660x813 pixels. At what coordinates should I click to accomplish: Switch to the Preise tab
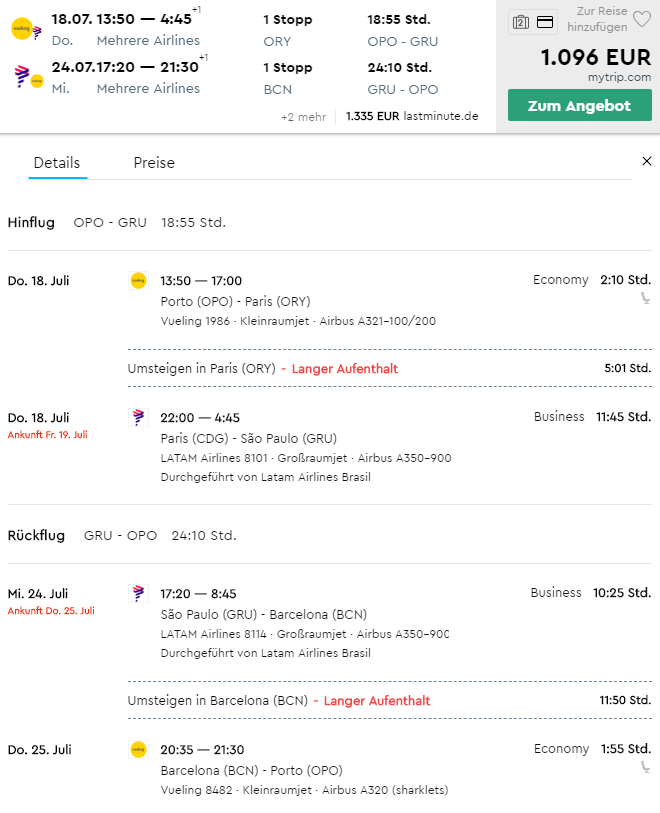(154, 163)
